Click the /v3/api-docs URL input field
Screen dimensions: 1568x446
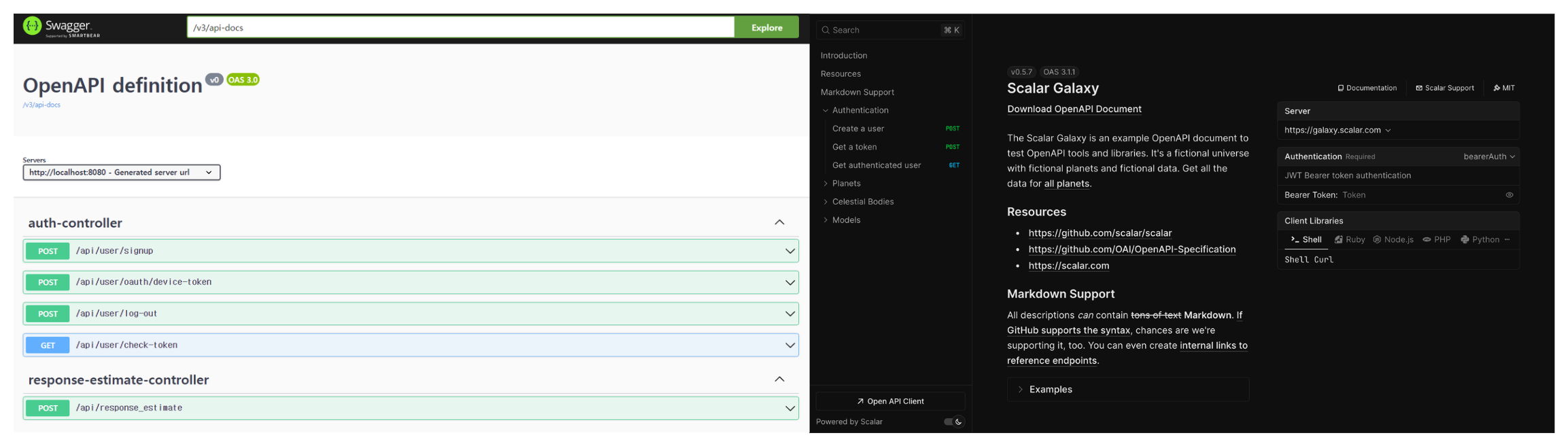pos(460,27)
